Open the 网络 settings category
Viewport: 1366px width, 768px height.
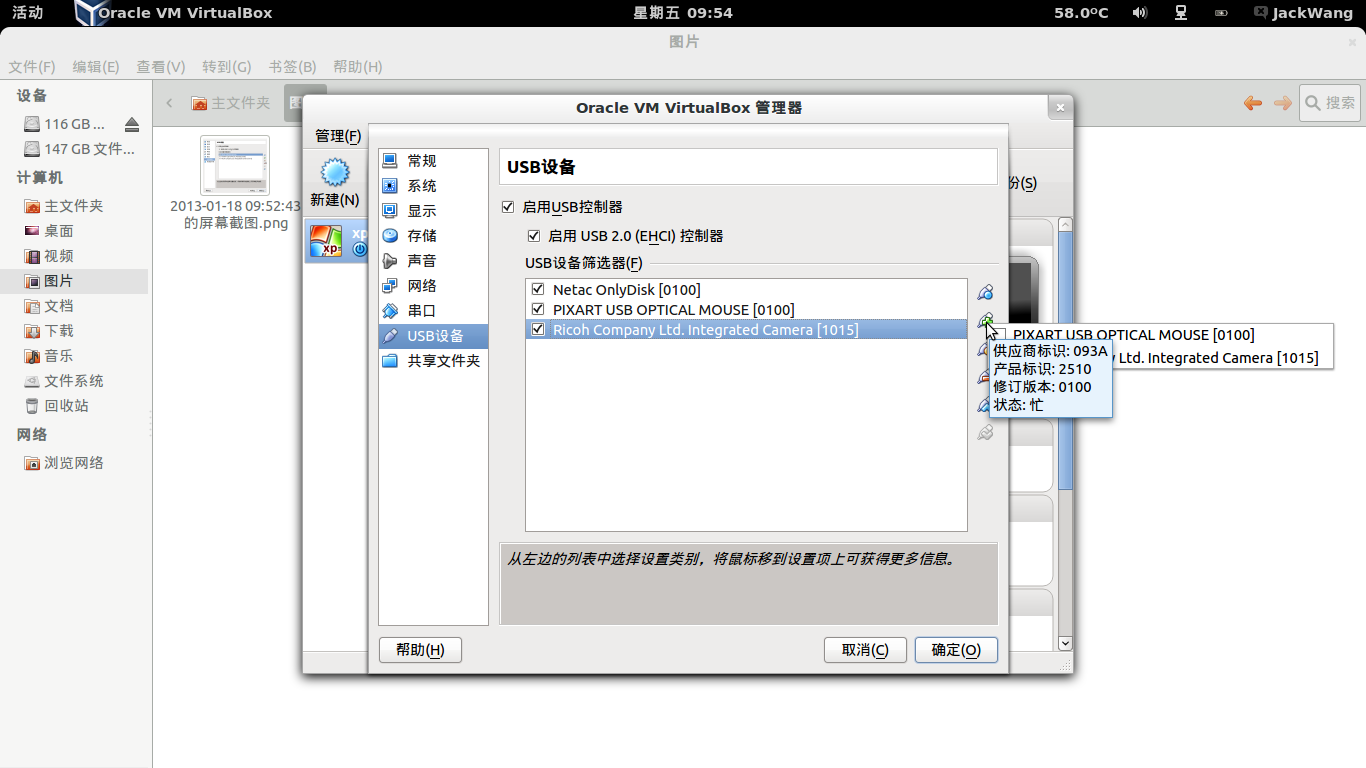tap(433, 286)
